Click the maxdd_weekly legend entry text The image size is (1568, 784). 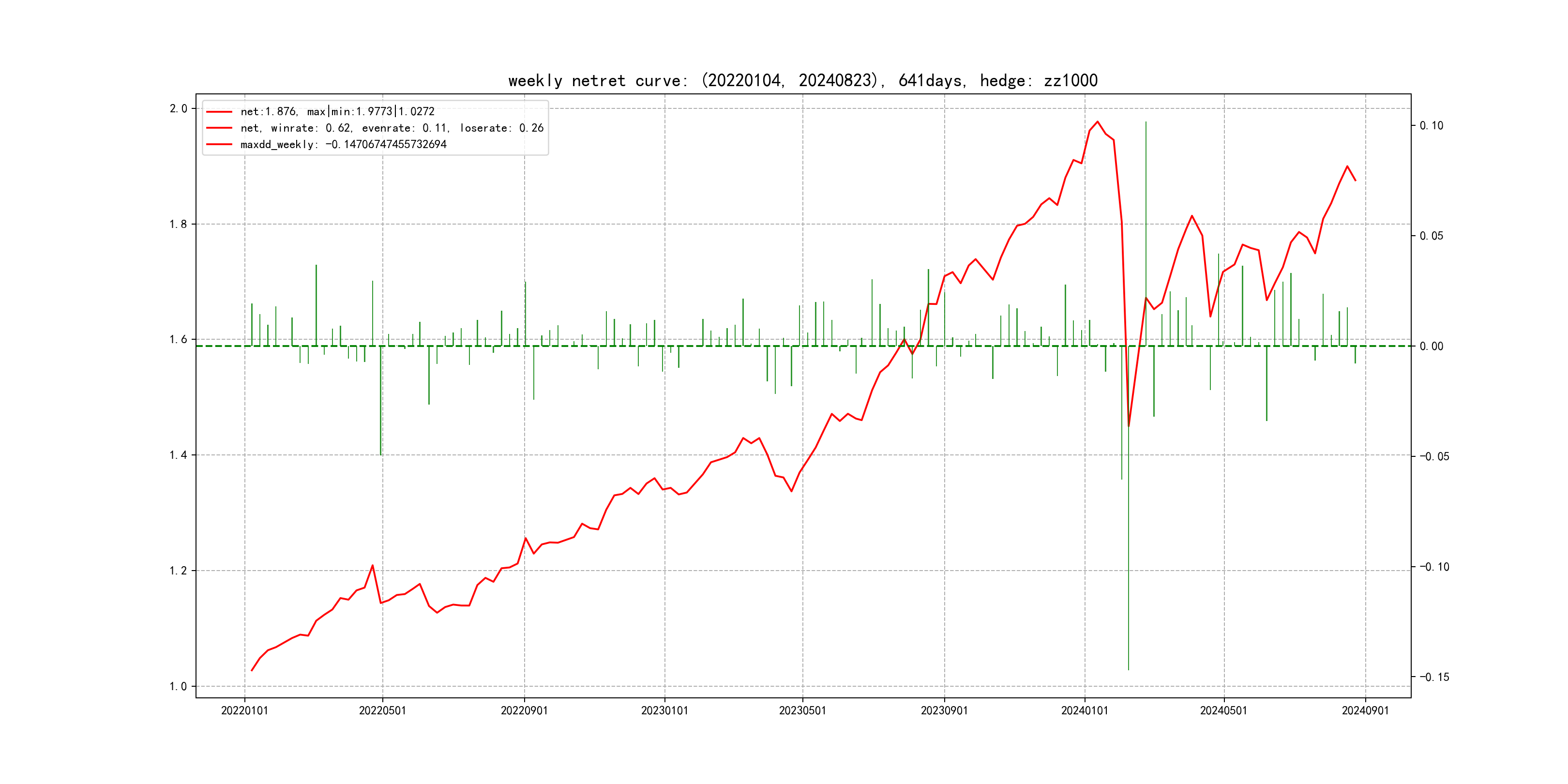(343, 144)
